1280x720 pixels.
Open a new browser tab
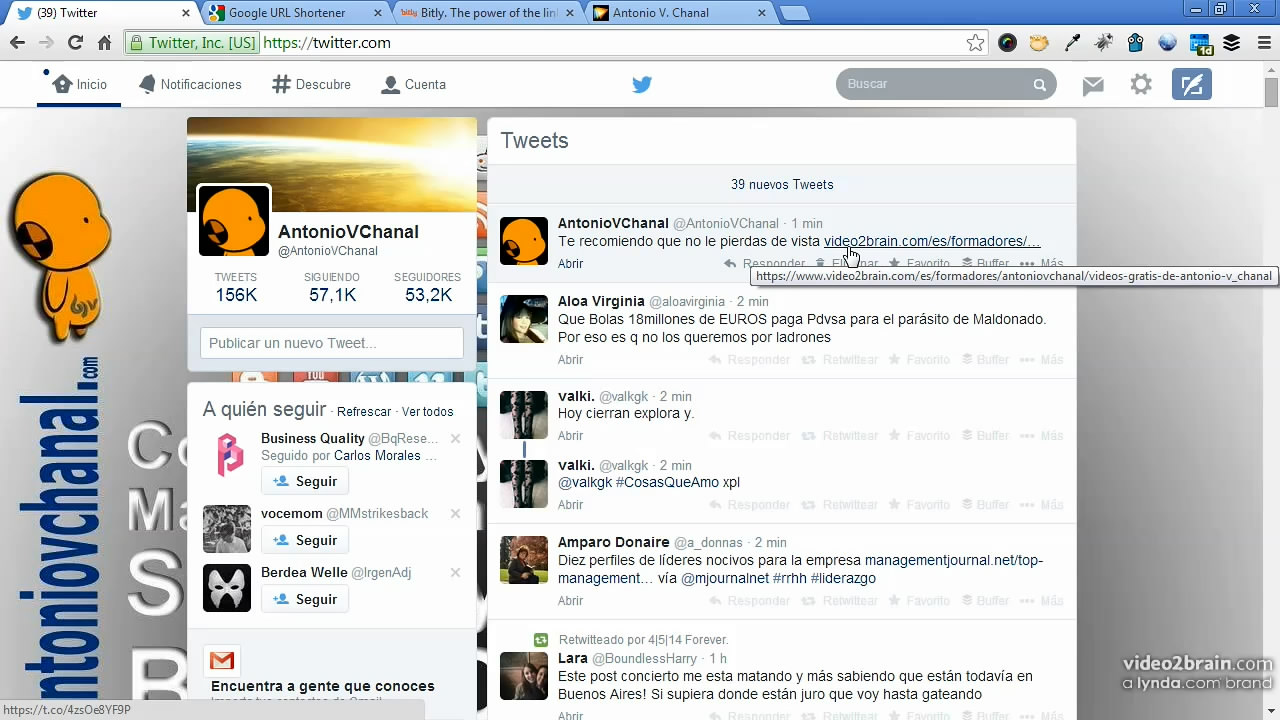794,13
